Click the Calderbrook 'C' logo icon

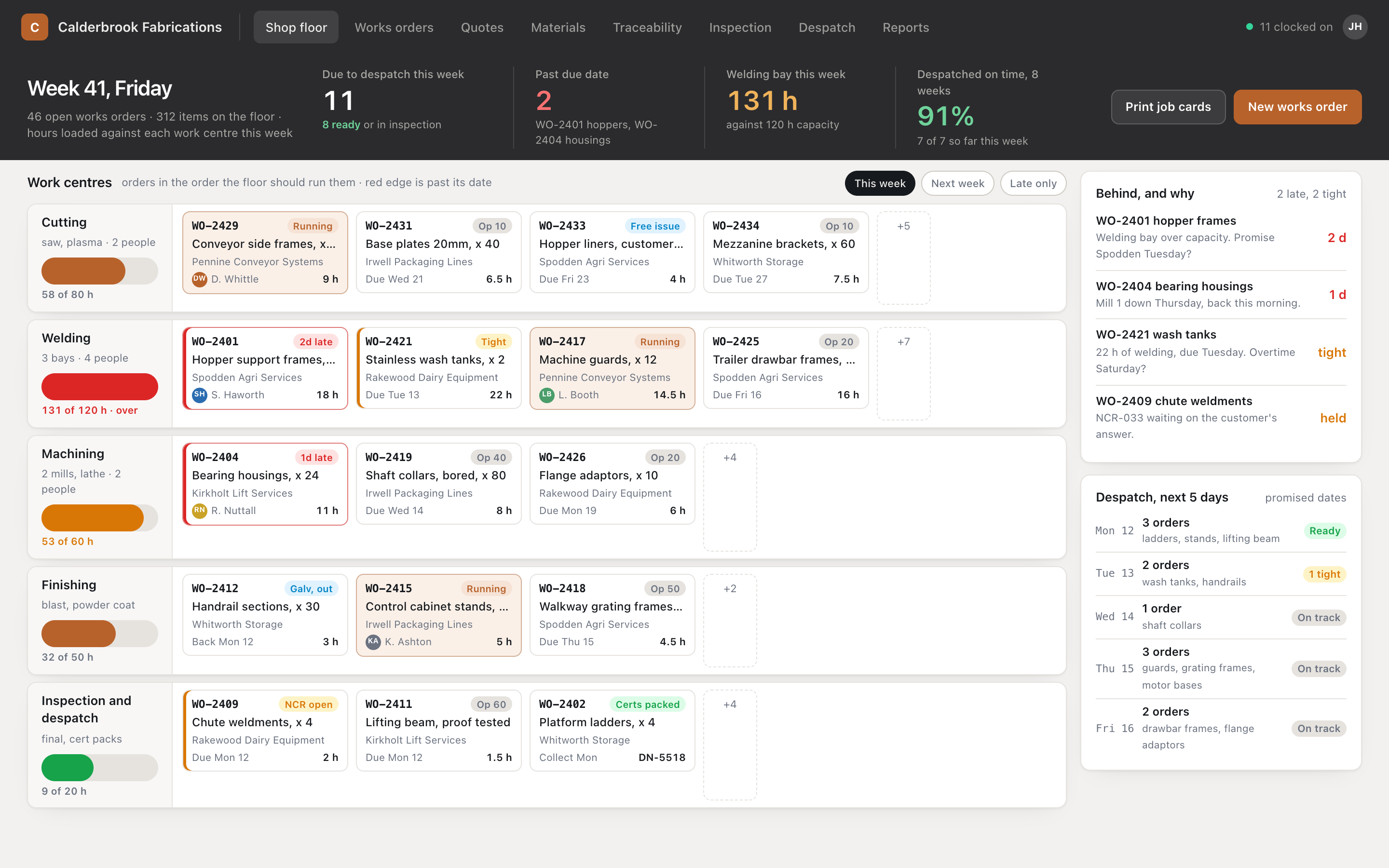click(x=34, y=27)
